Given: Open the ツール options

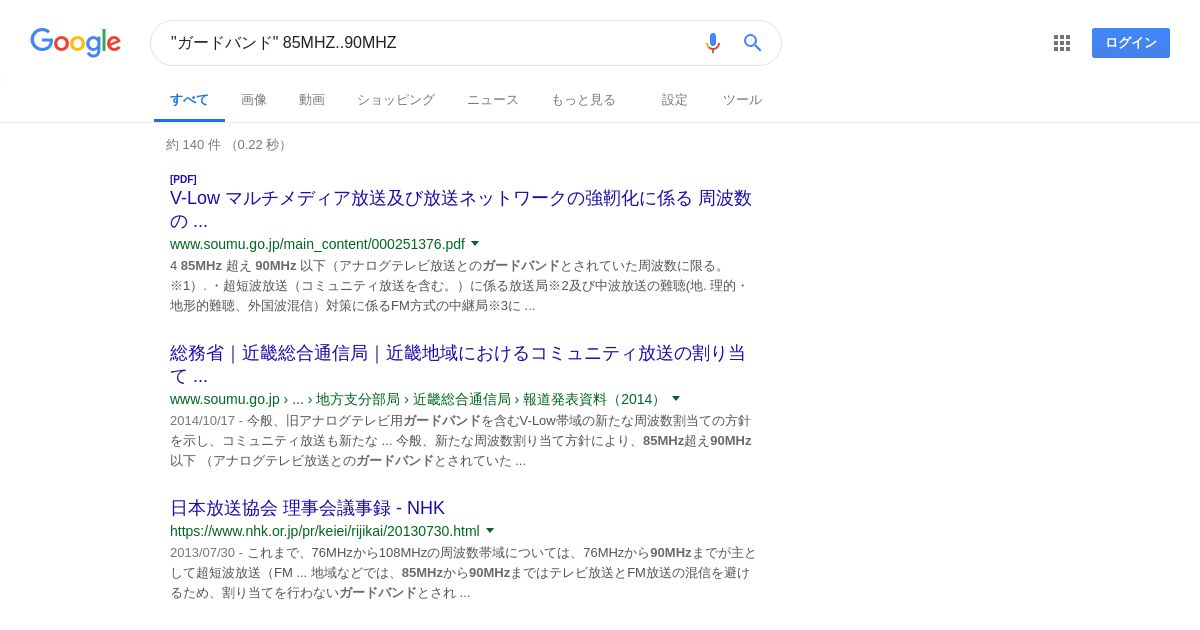Looking at the screenshot, I should click(x=742, y=100).
